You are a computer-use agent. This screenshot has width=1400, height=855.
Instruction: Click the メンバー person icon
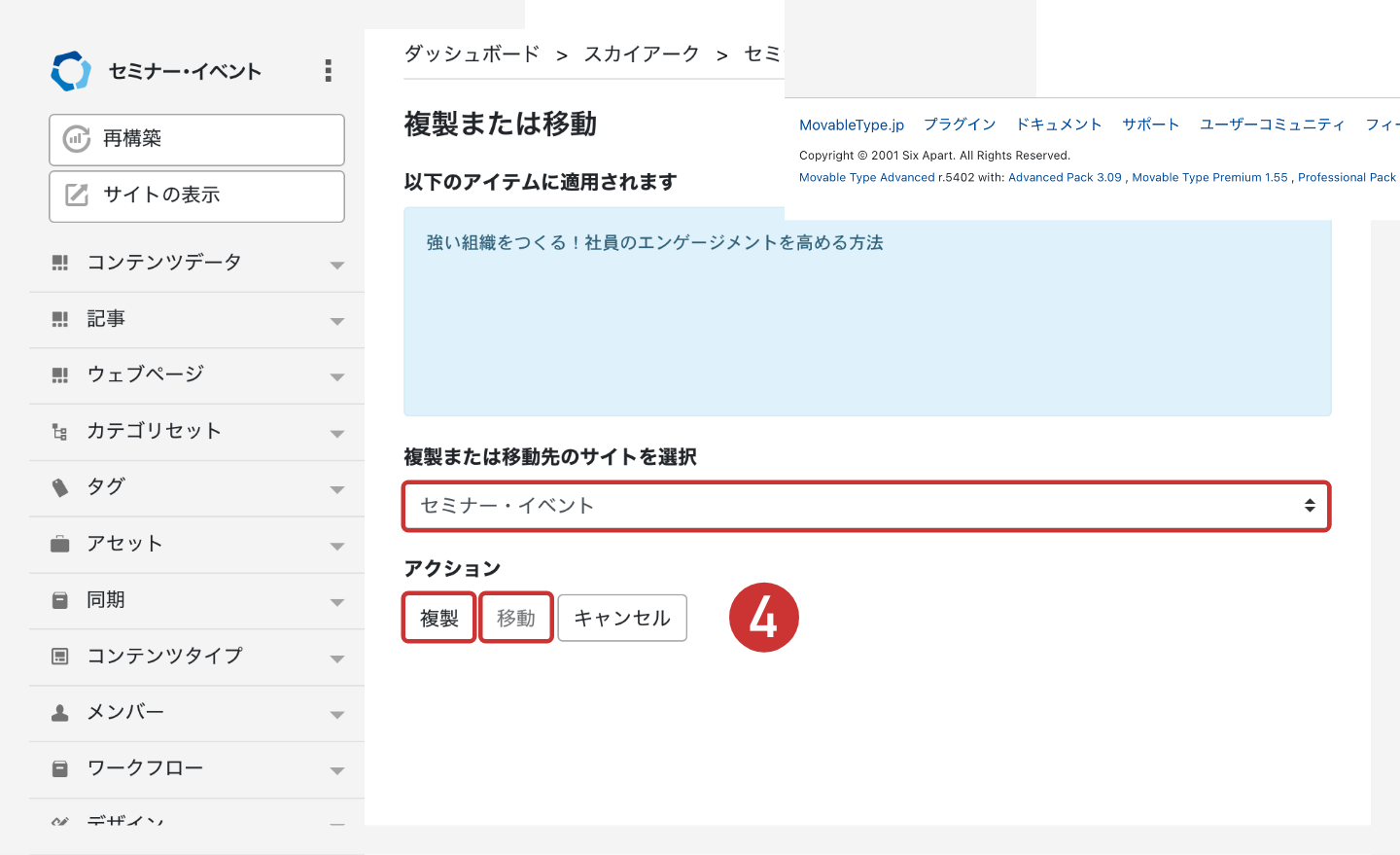coord(60,713)
